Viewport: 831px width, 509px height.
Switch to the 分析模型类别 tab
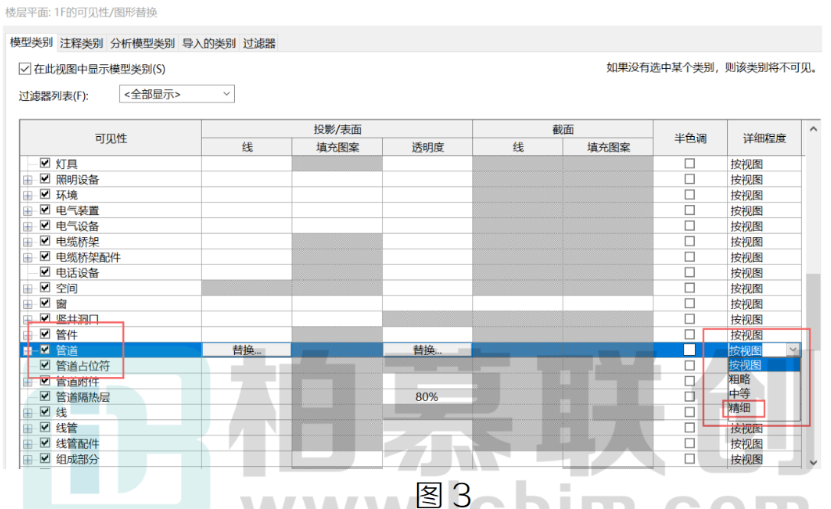tap(143, 43)
